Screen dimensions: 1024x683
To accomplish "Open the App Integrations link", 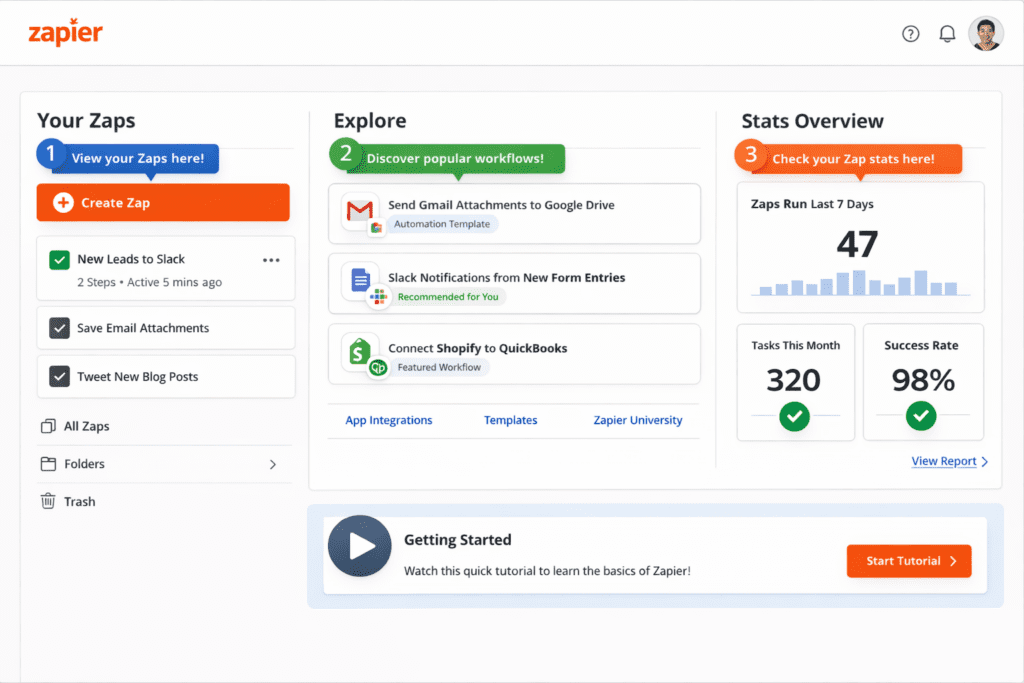I will (x=389, y=421).
